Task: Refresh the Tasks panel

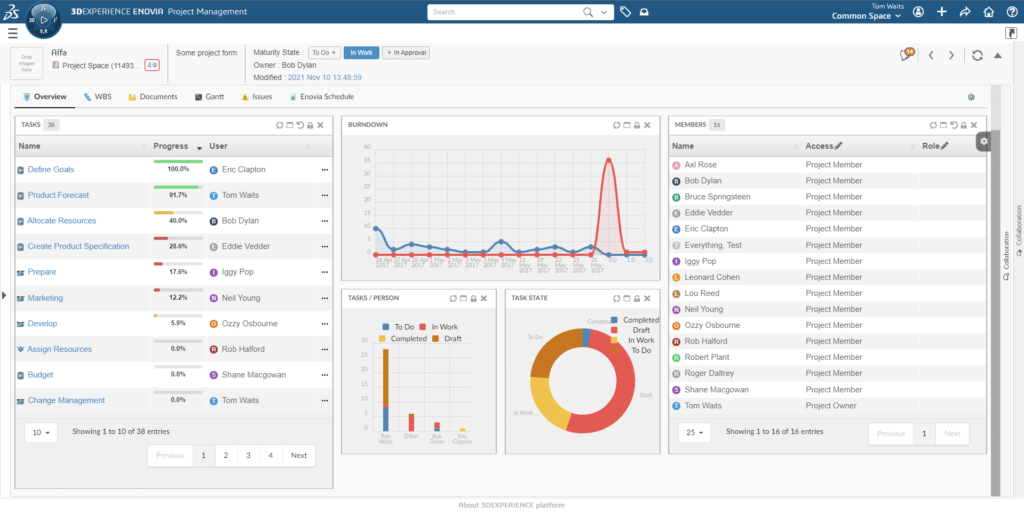Action: point(280,125)
